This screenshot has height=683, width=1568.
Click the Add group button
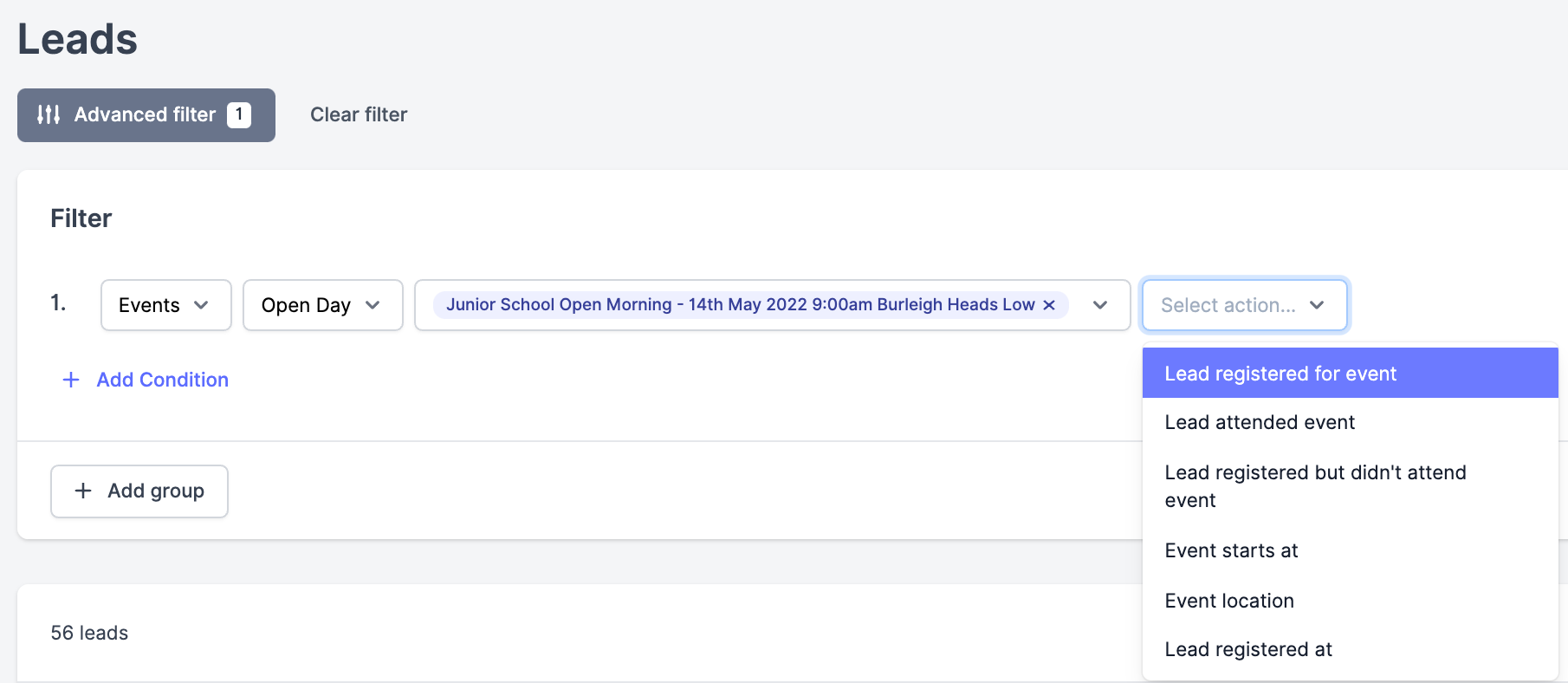[x=139, y=491]
